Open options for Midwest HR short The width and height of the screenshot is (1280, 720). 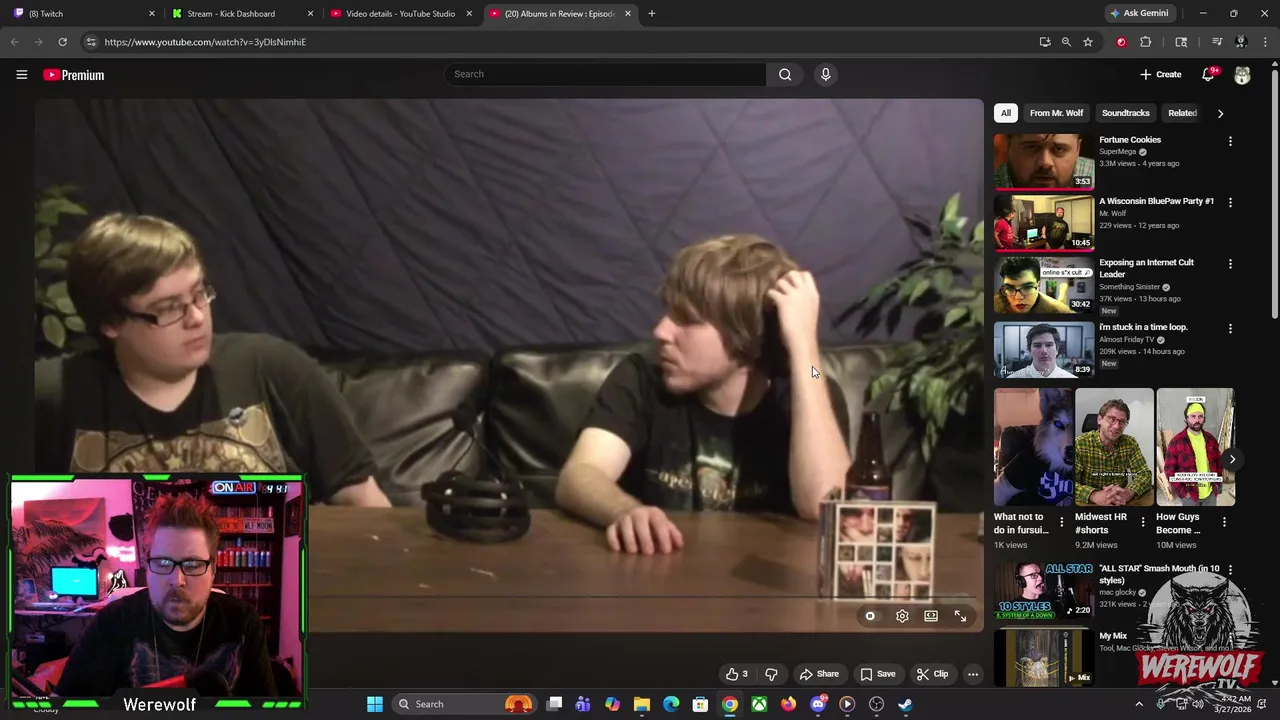pyautogui.click(x=1143, y=522)
